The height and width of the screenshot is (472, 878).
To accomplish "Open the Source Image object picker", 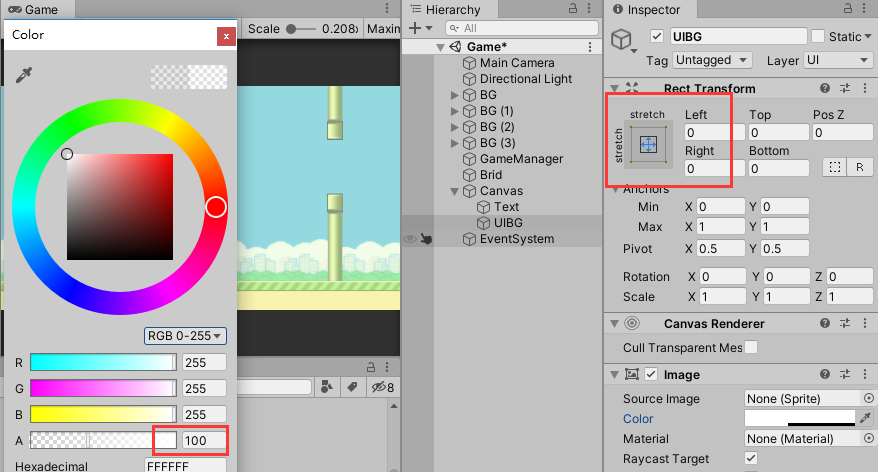I will [868, 398].
